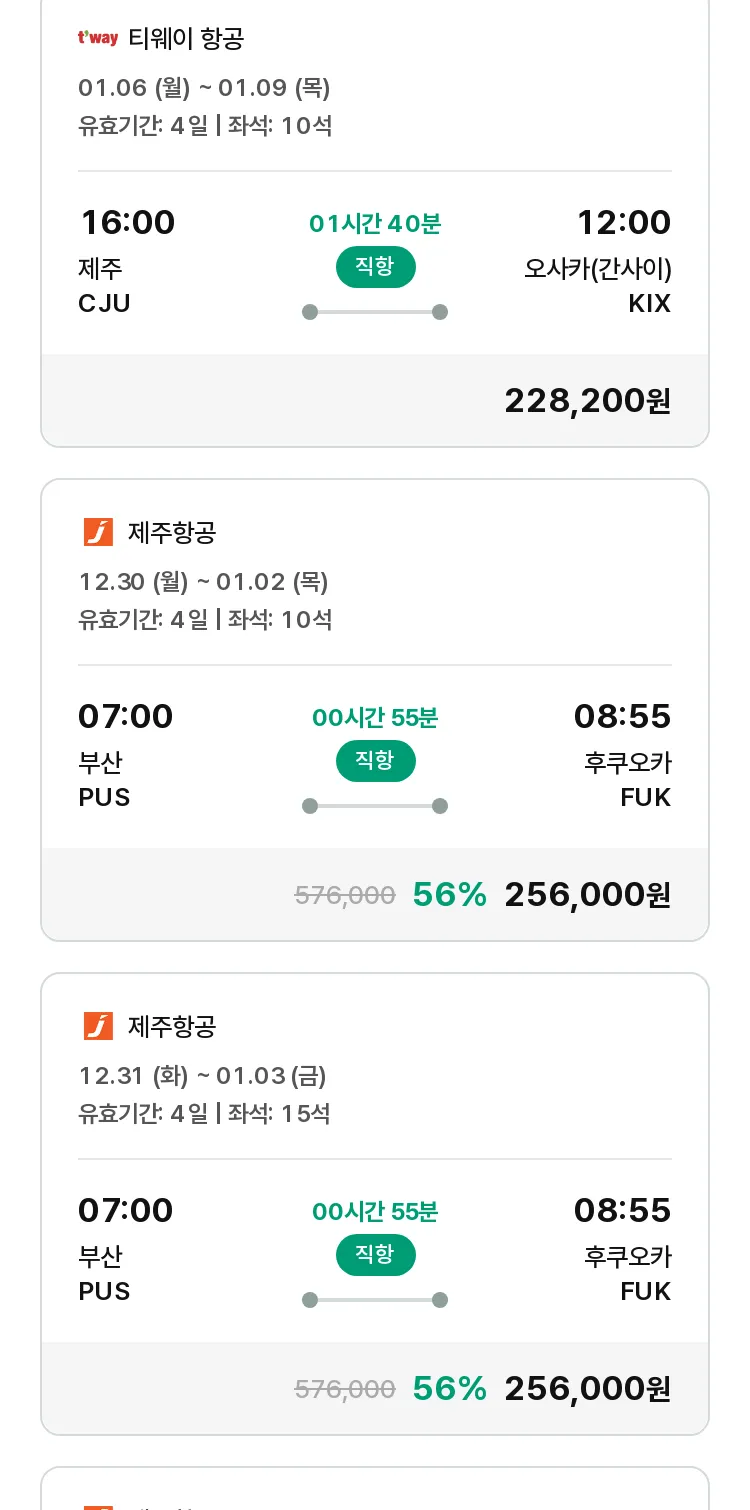
Task: Tap 08:55 Fukuoka arrival on 12.31 flight
Action: pos(622,1210)
